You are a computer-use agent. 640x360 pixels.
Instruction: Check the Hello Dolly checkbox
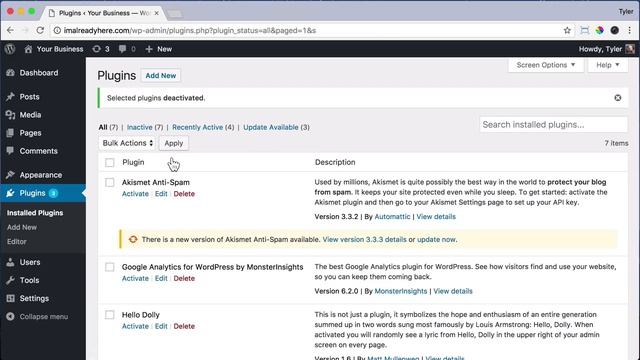(110, 315)
